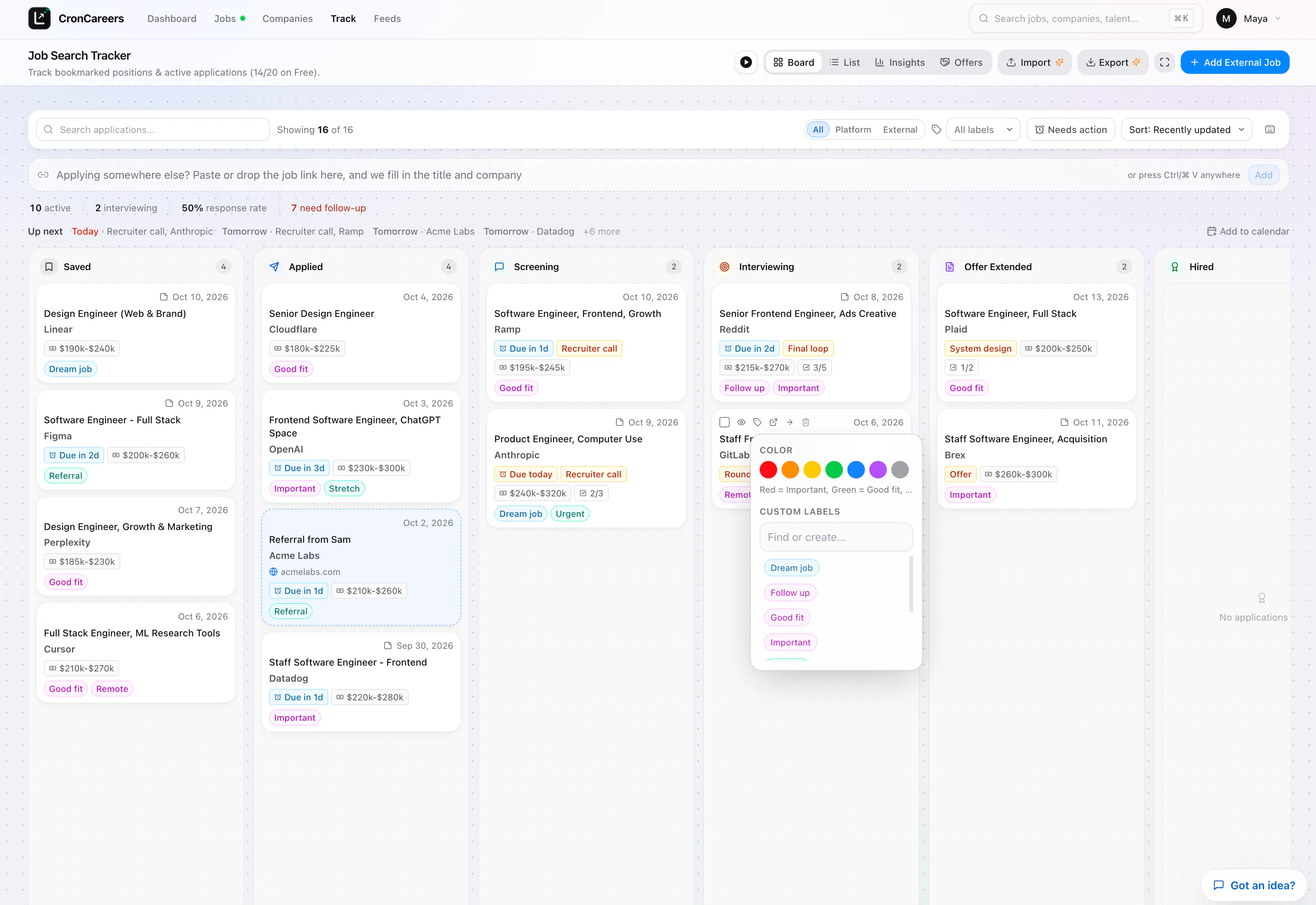Open Export options
This screenshot has height=905, width=1316.
point(1113,63)
